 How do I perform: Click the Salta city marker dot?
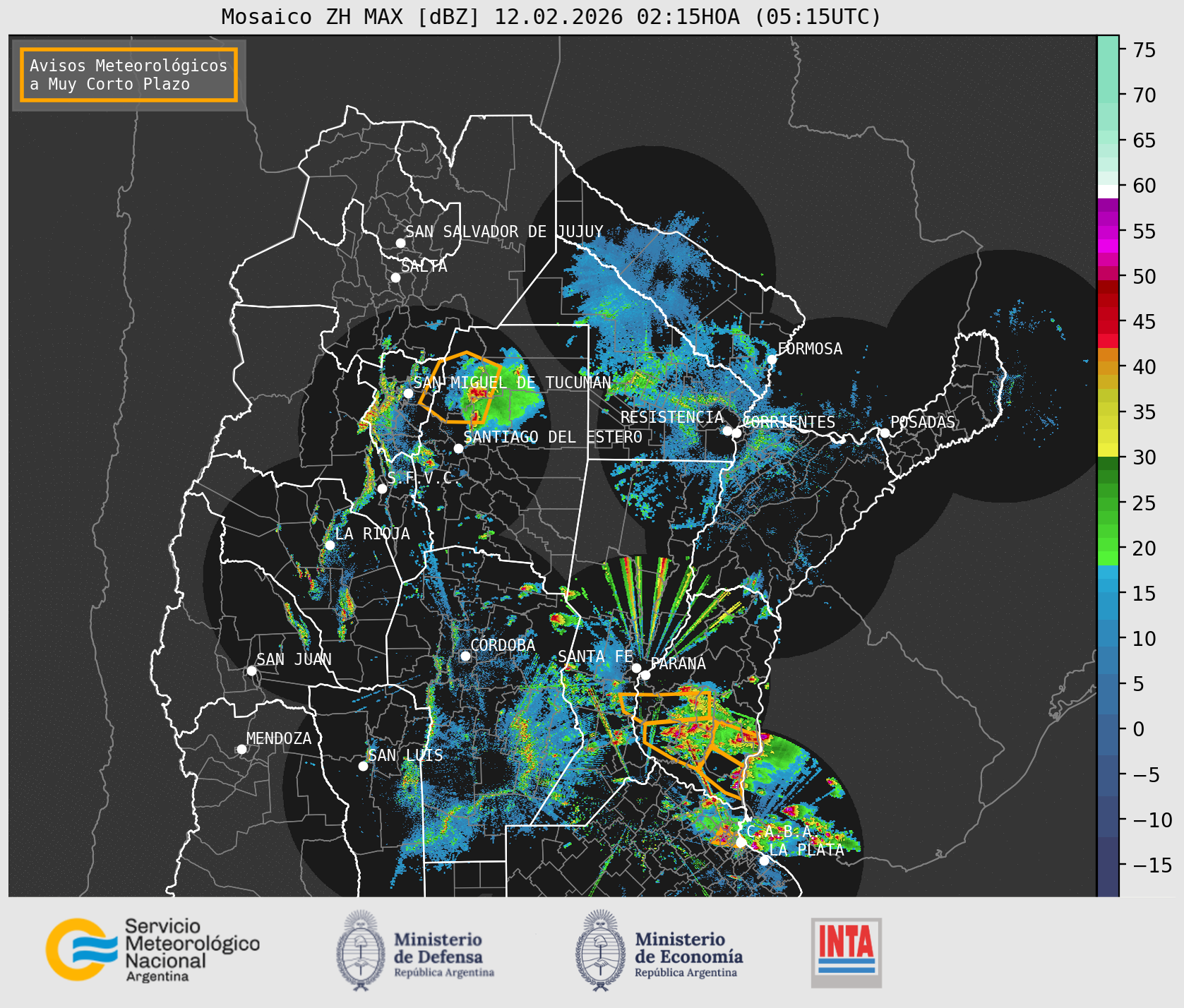[395, 277]
